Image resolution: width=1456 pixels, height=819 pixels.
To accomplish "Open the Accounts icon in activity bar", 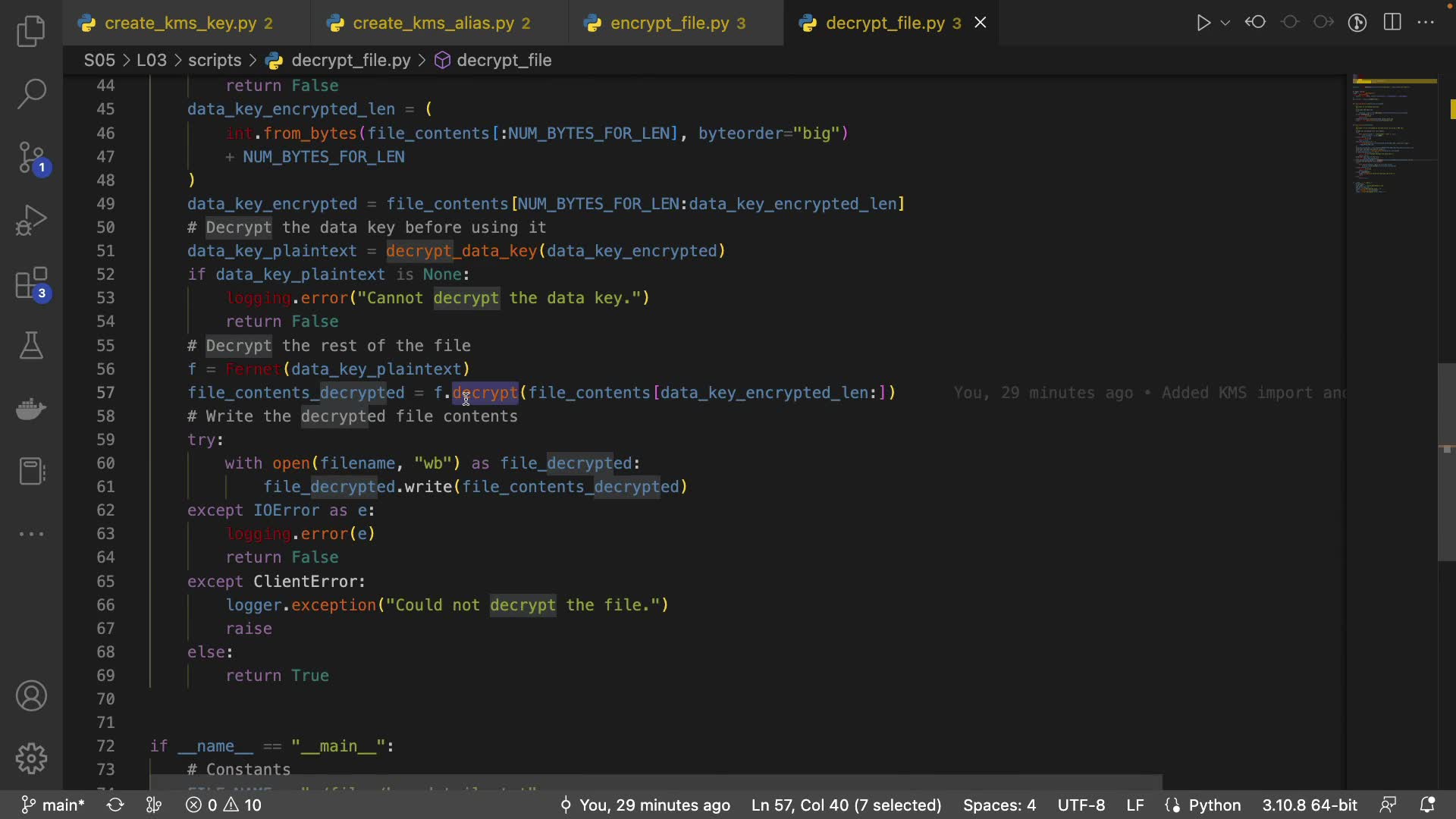I will [x=31, y=696].
